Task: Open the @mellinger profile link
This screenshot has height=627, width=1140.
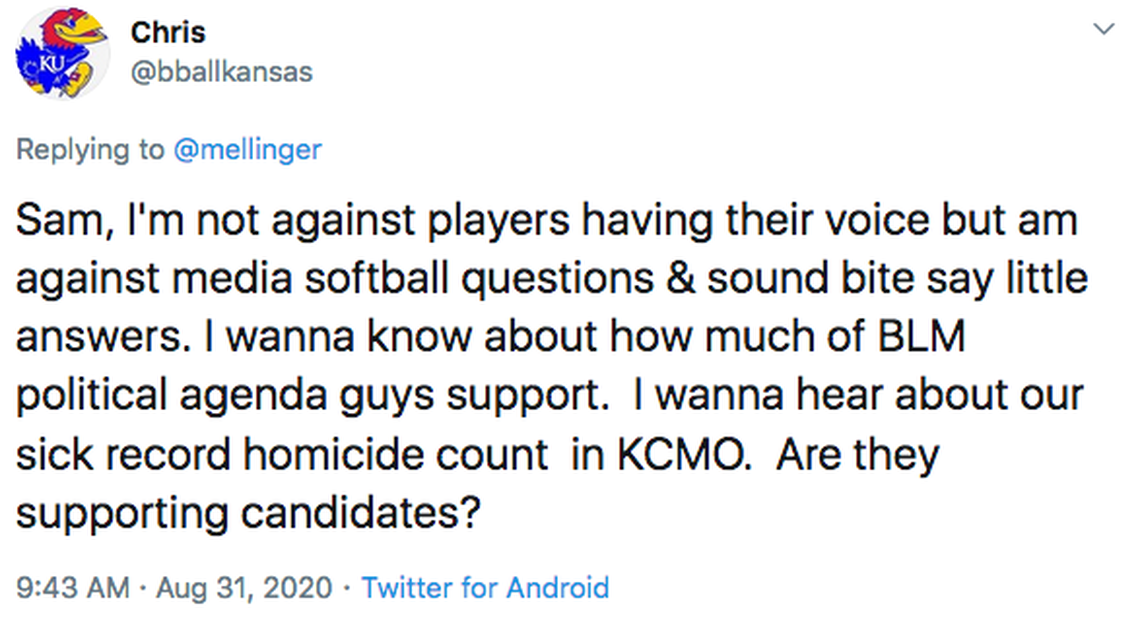Action: [248, 150]
